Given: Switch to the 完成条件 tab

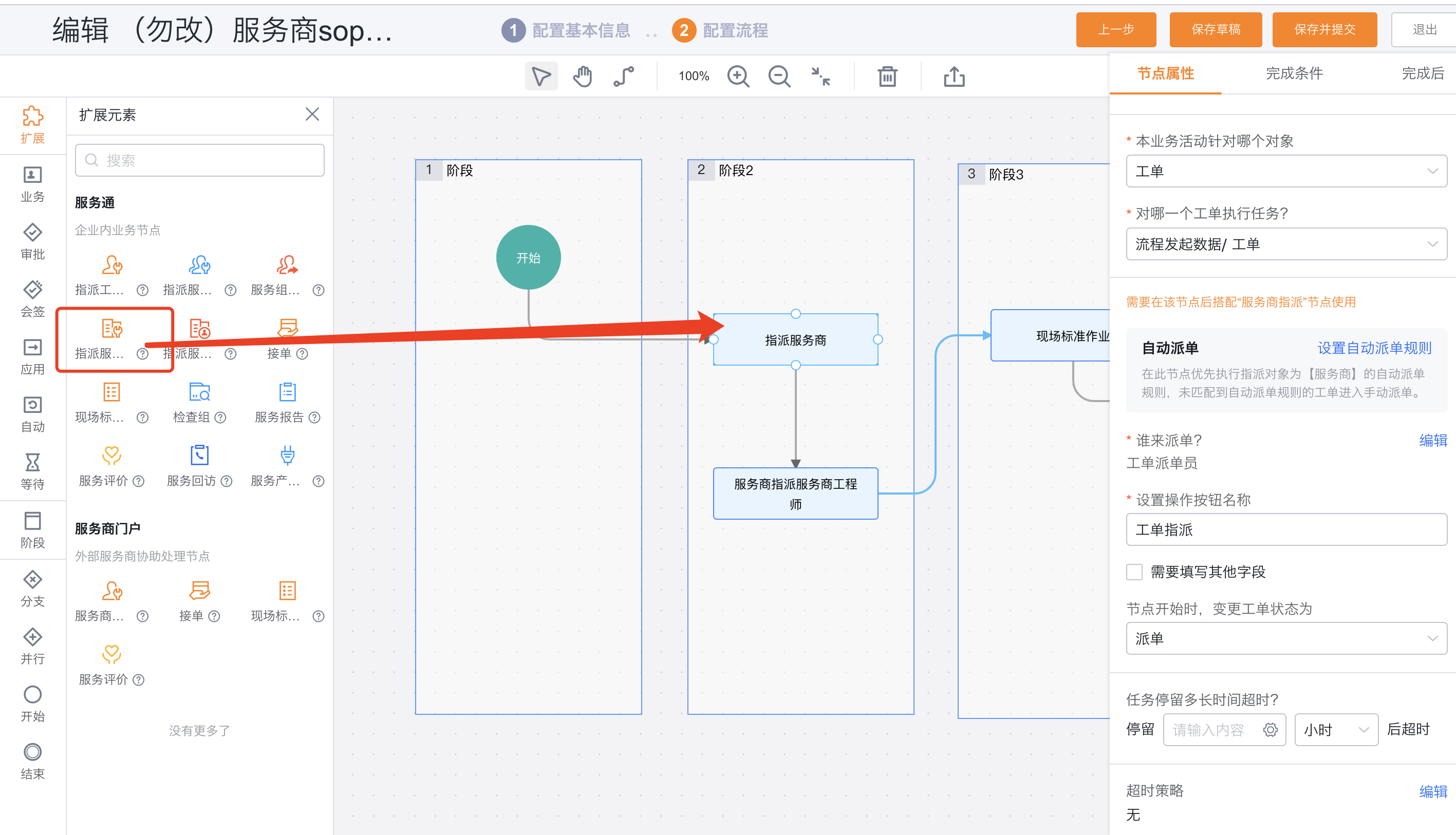Looking at the screenshot, I should pyautogui.click(x=1294, y=73).
